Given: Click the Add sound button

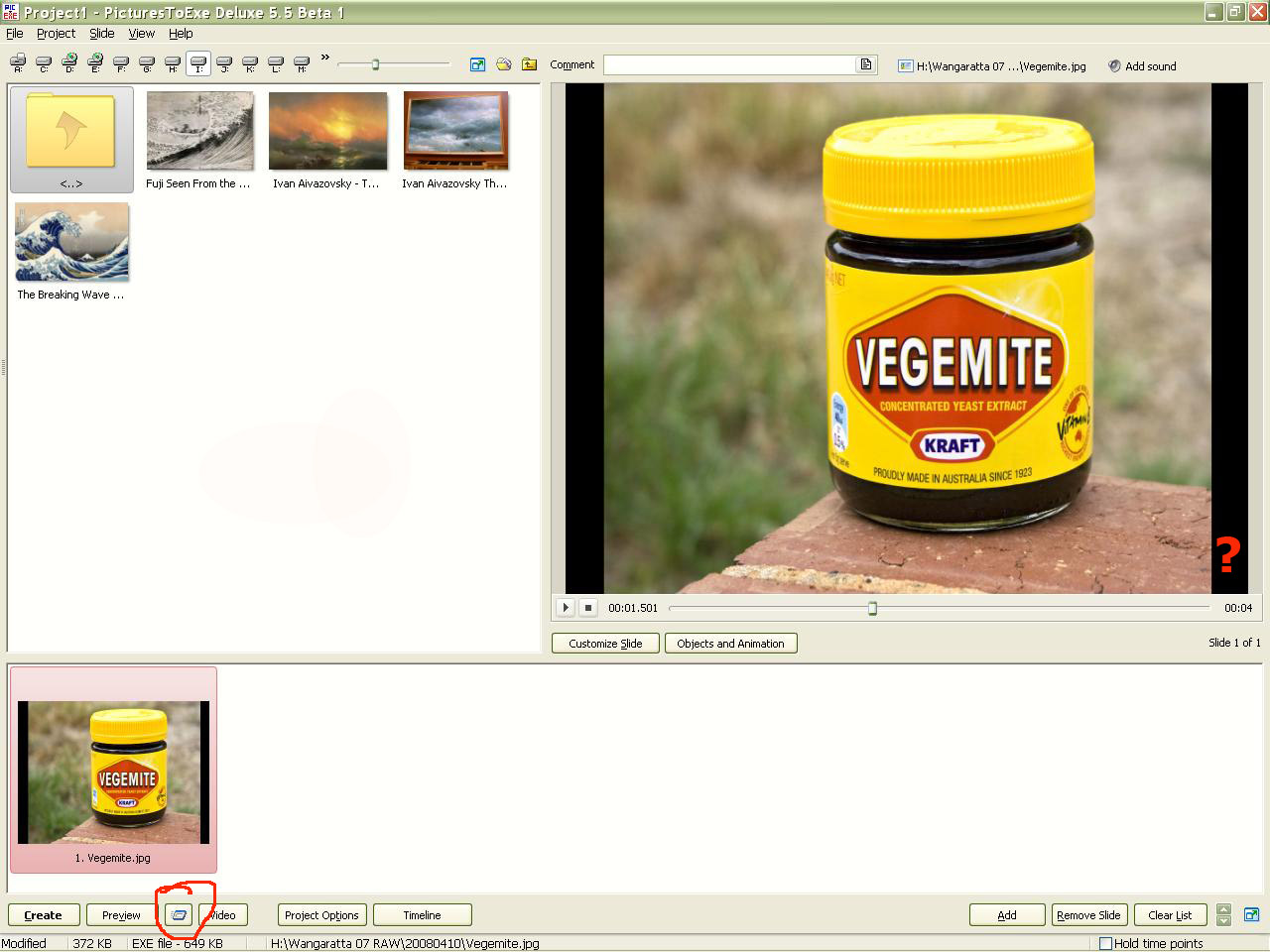Looking at the screenshot, I should (1142, 66).
